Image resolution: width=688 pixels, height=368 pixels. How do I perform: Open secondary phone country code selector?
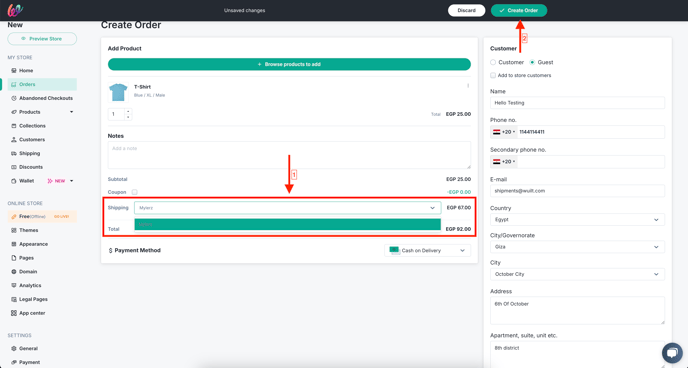pyautogui.click(x=504, y=162)
